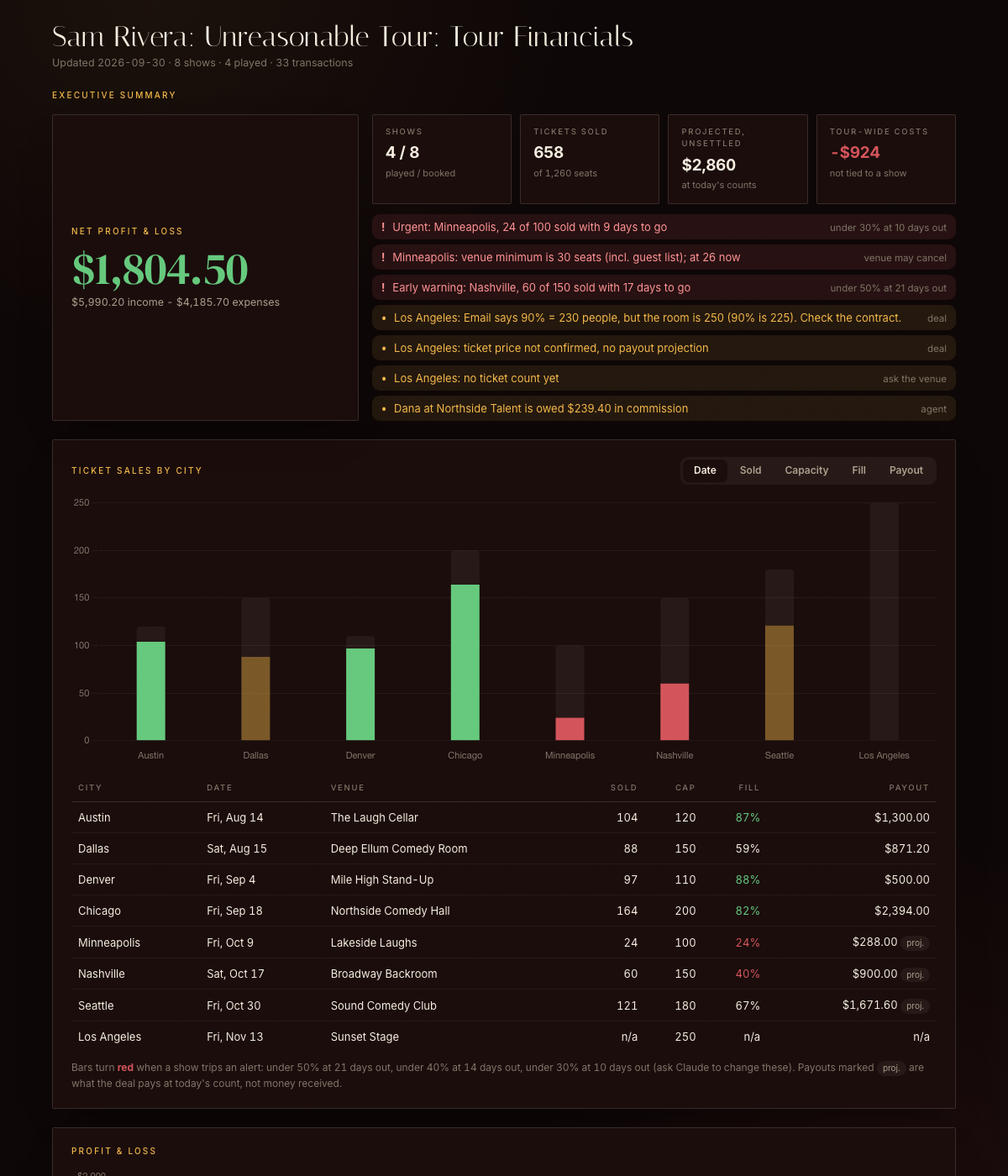Screen dimensions: 1008x1176
Task: Click Northside Comedy Hall venue cell
Action: pyautogui.click(x=391, y=911)
